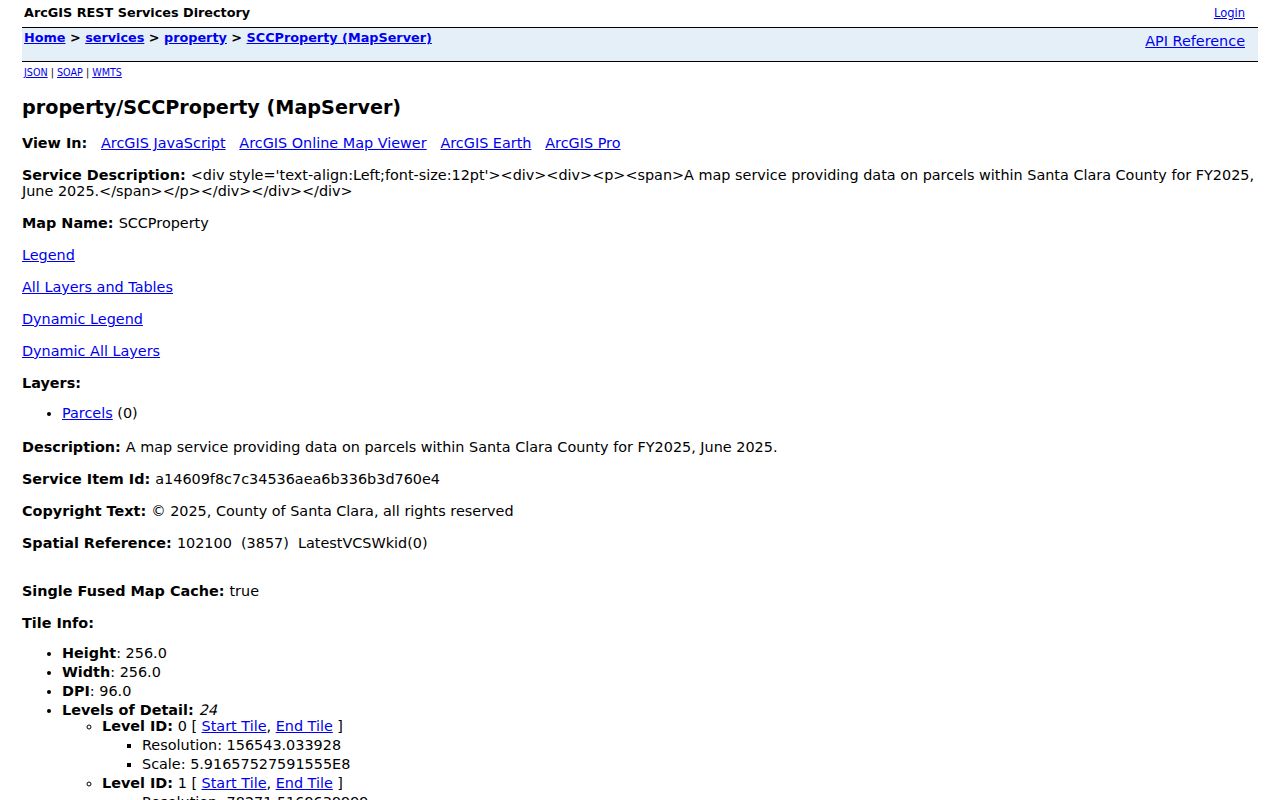The image size is (1280, 800).
Task: Click SCCProperty (MapServer) breadcrumb link
Action: pos(339,38)
